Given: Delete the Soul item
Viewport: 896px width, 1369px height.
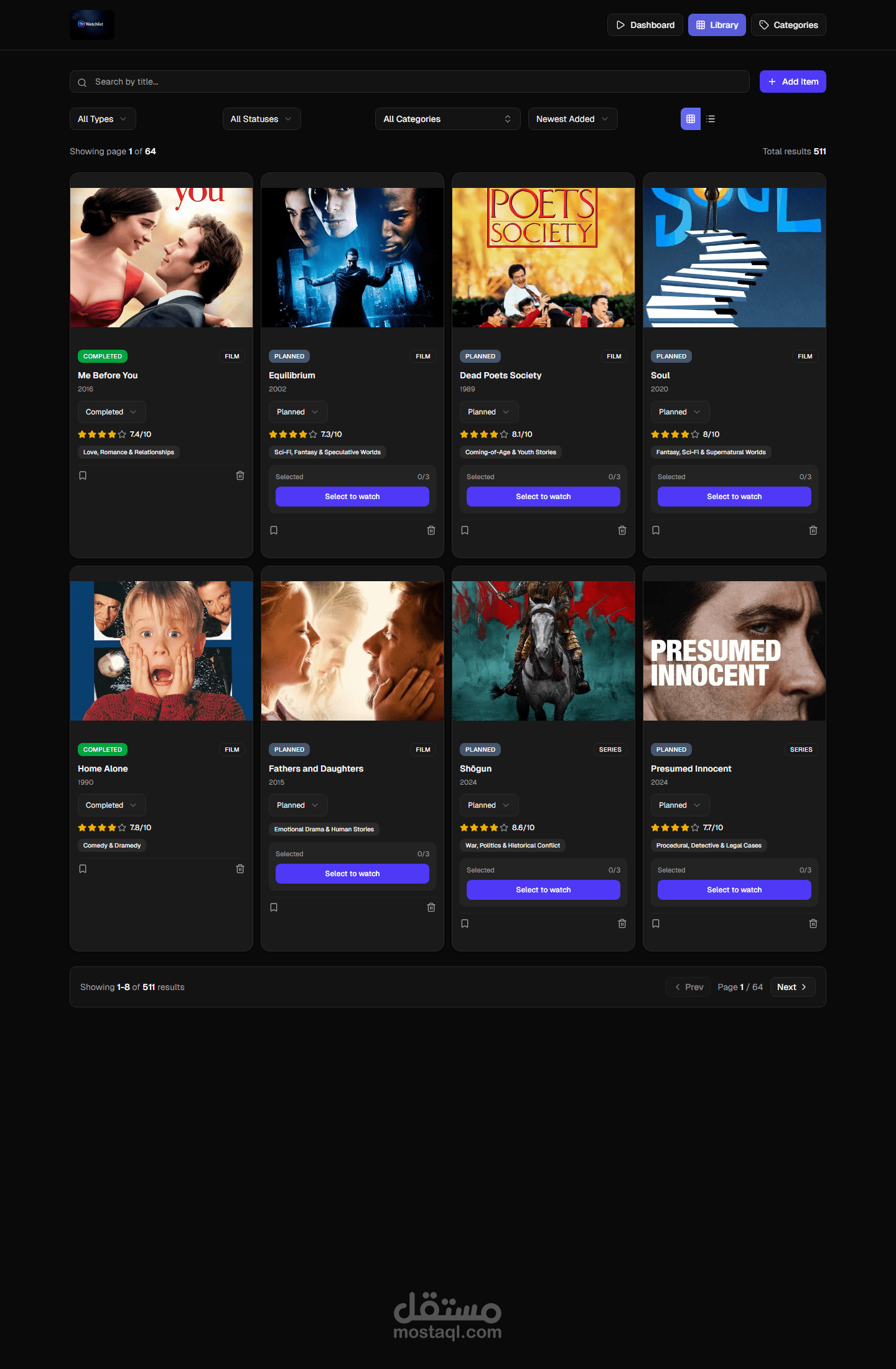Looking at the screenshot, I should pos(813,530).
